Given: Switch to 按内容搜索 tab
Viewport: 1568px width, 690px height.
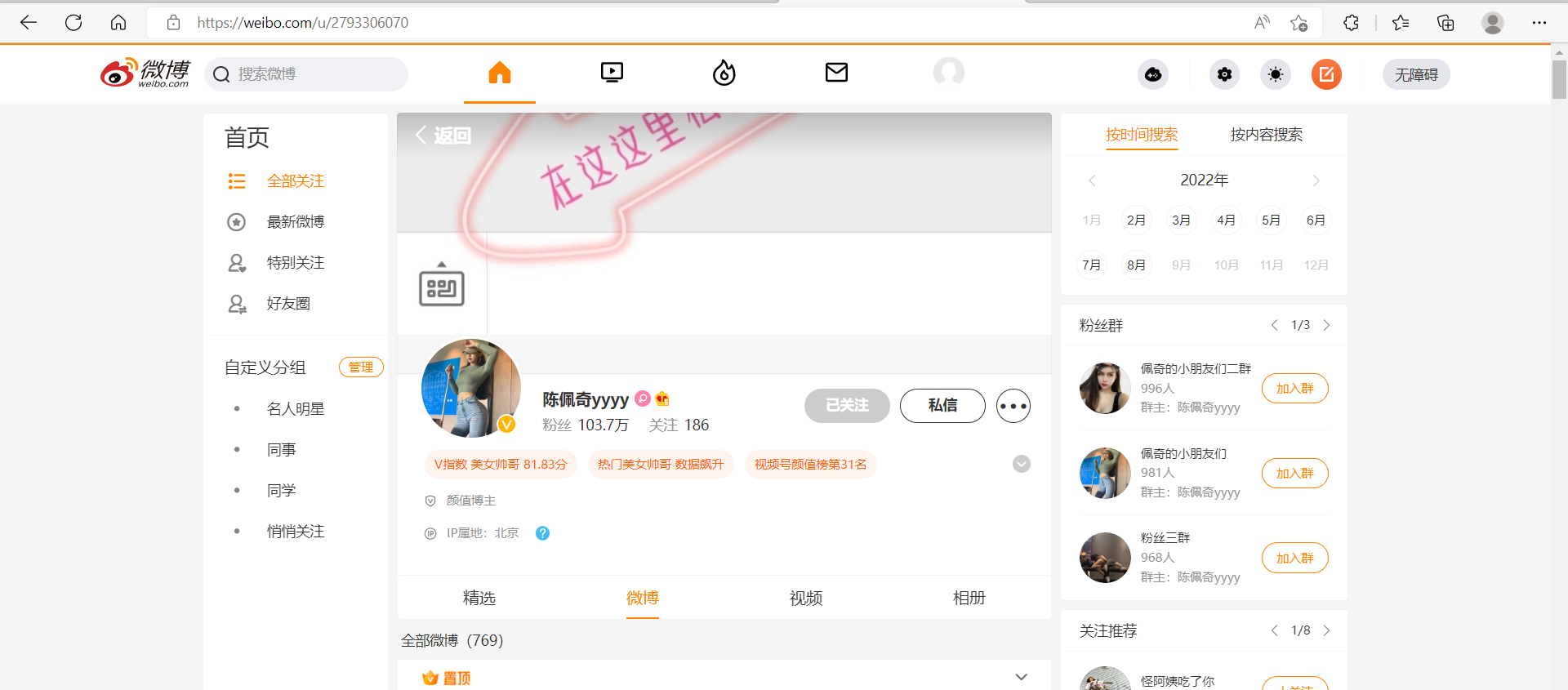Looking at the screenshot, I should click(x=1266, y=135).
